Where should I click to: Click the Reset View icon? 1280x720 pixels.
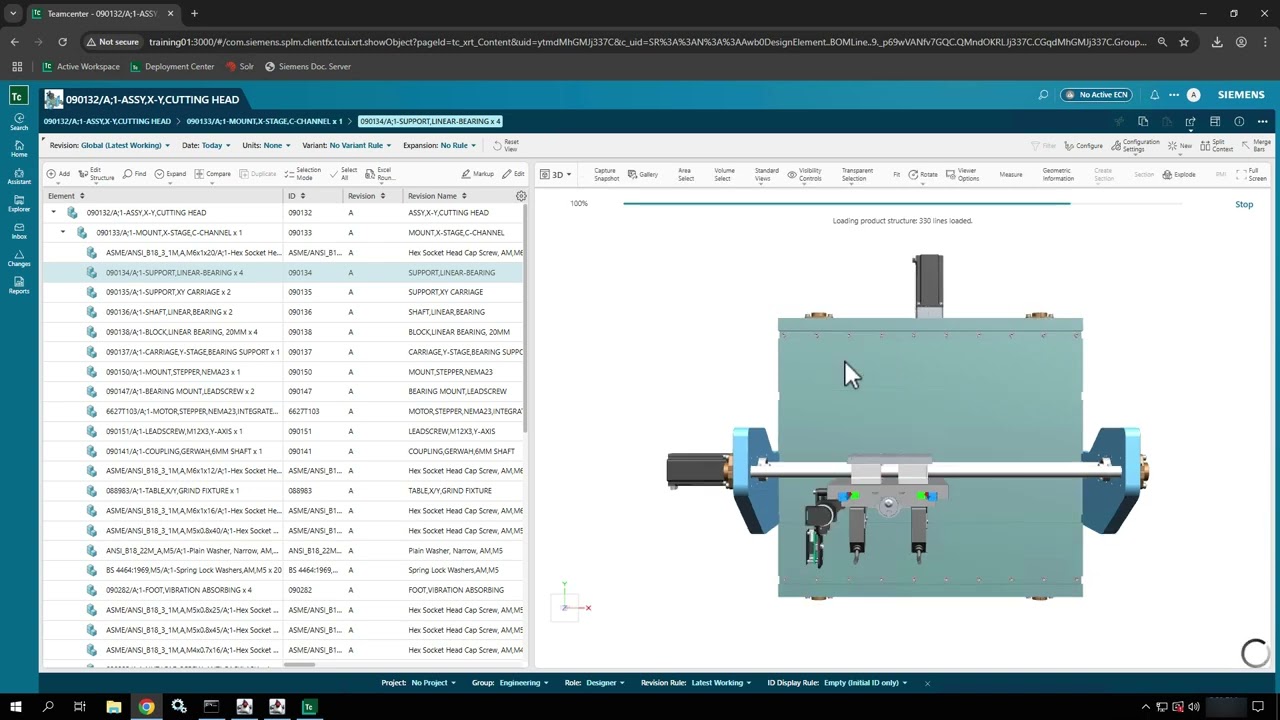[x=505, y=145]
